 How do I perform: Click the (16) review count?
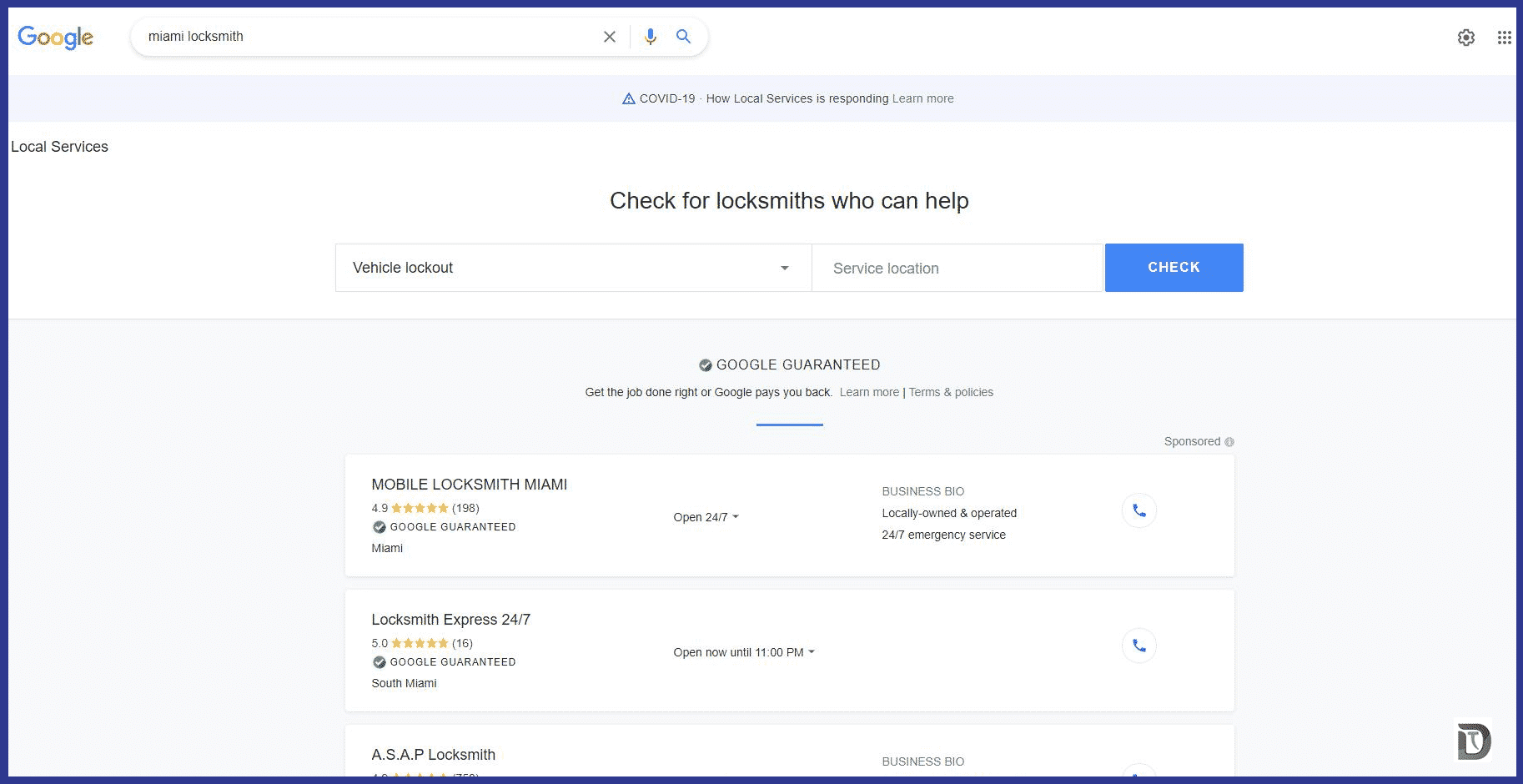tap(462, 643)
